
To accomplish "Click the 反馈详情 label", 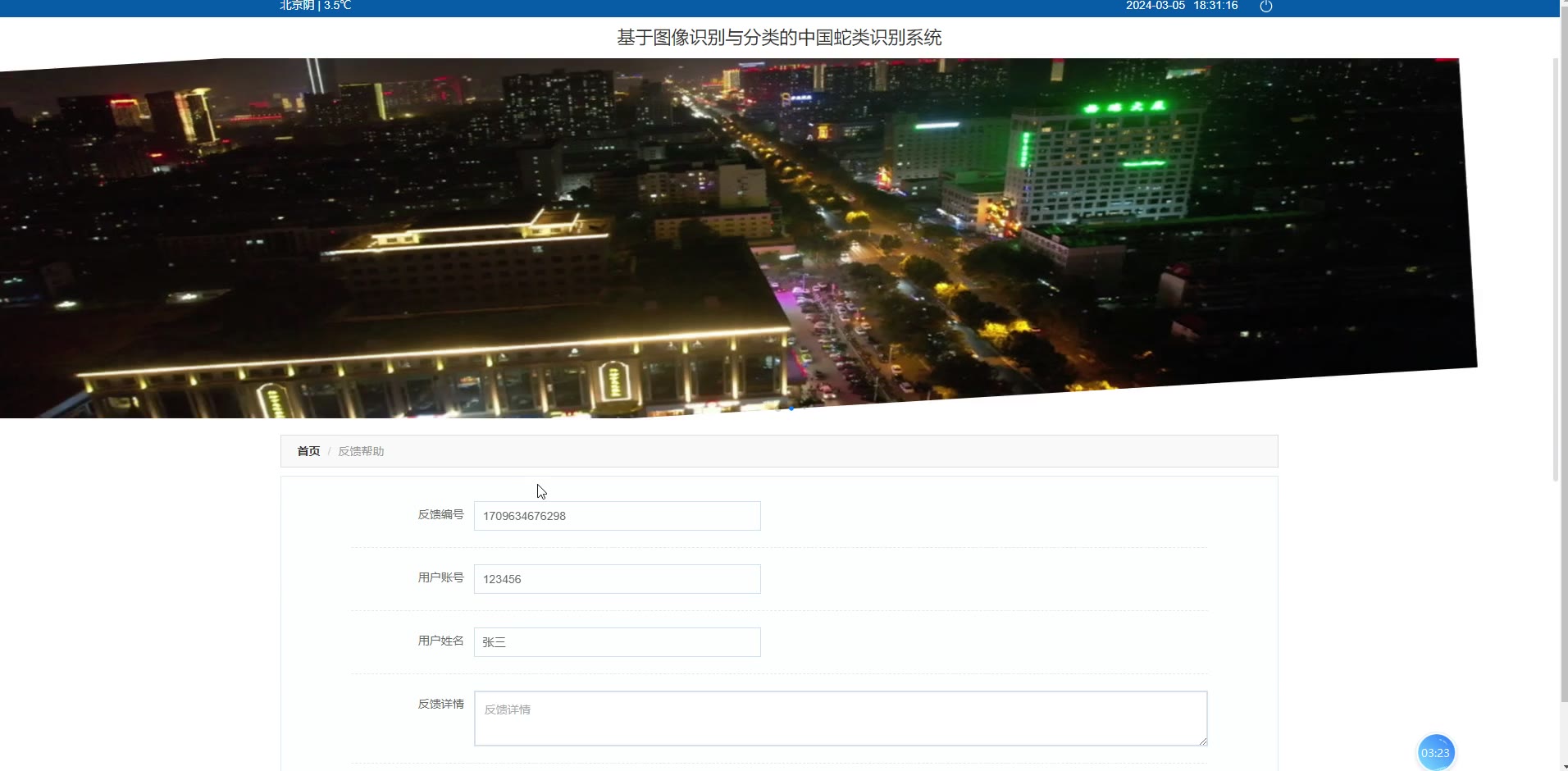I will point(441,704).
